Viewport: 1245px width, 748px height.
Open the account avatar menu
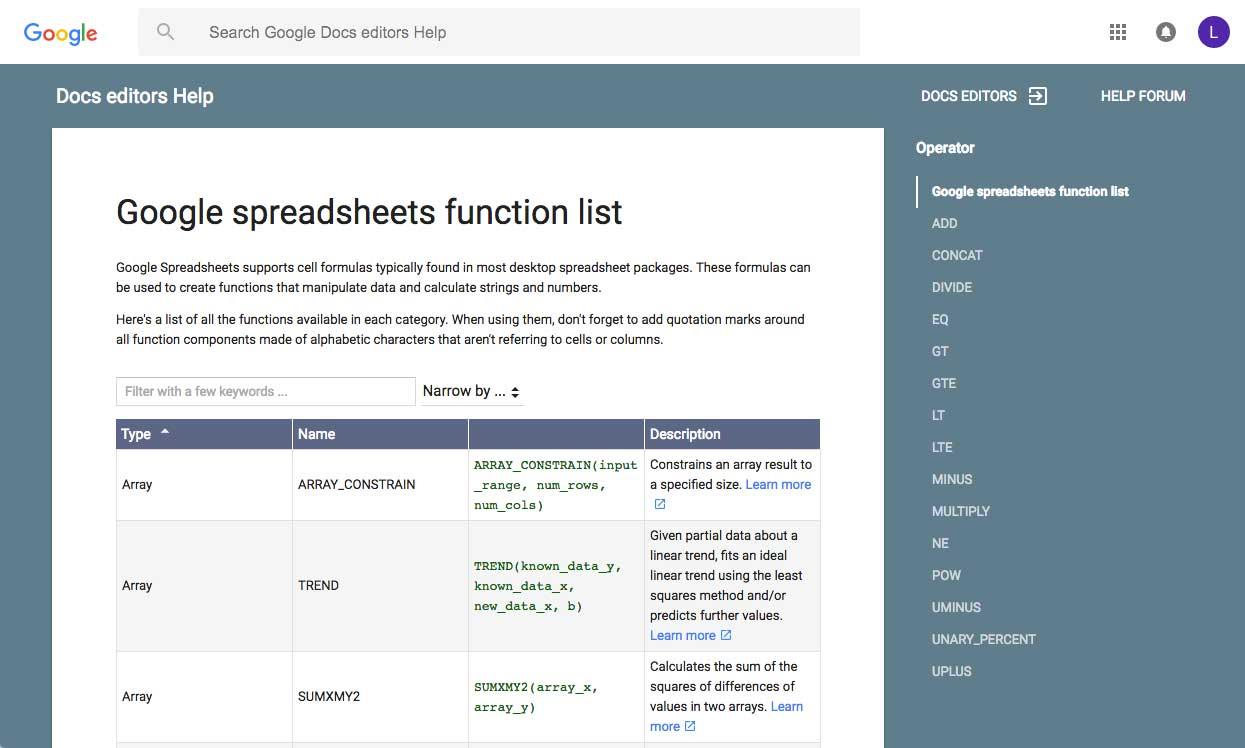point(1213,32)
